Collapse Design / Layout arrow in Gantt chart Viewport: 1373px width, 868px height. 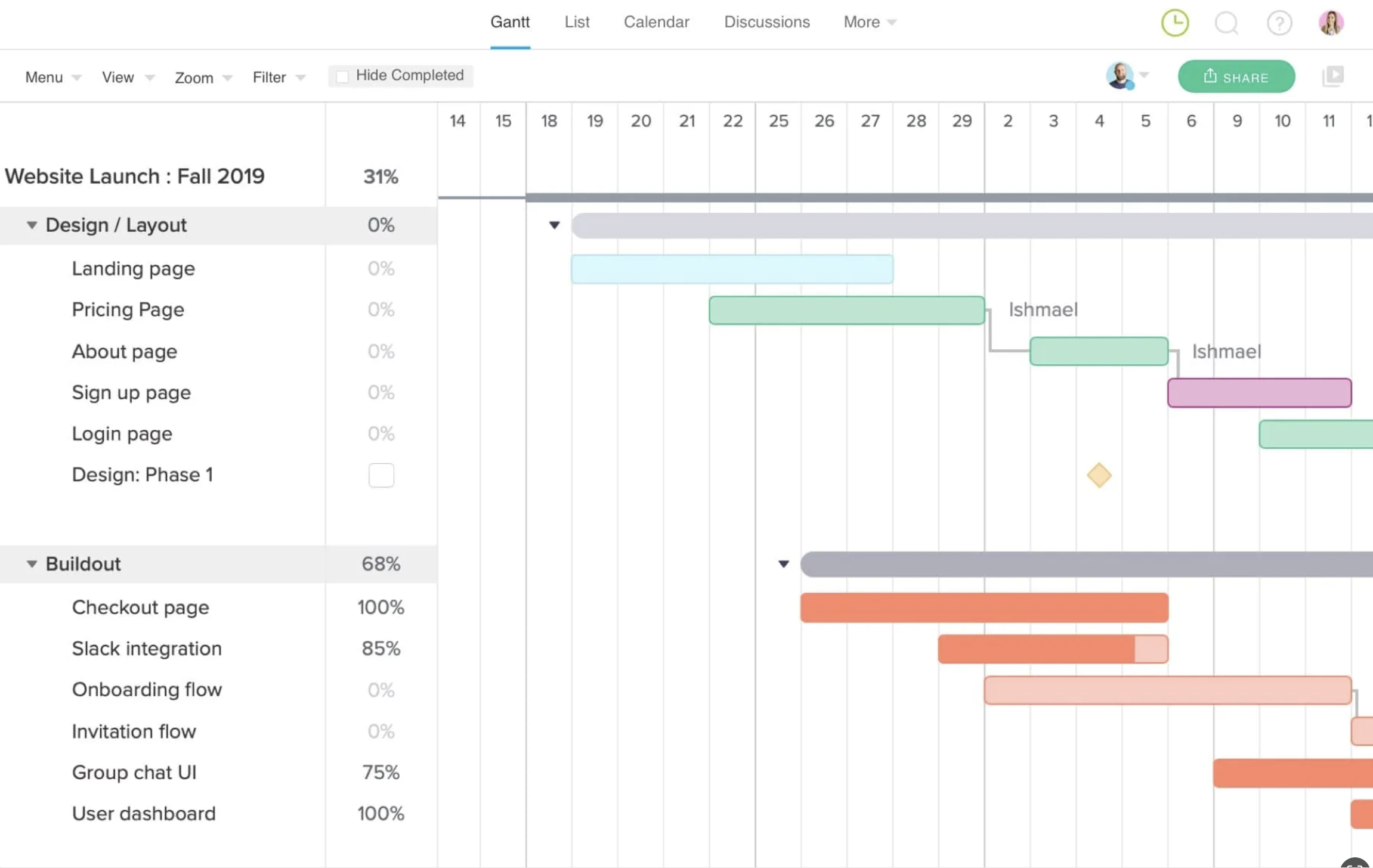click(x=554, y=225)
